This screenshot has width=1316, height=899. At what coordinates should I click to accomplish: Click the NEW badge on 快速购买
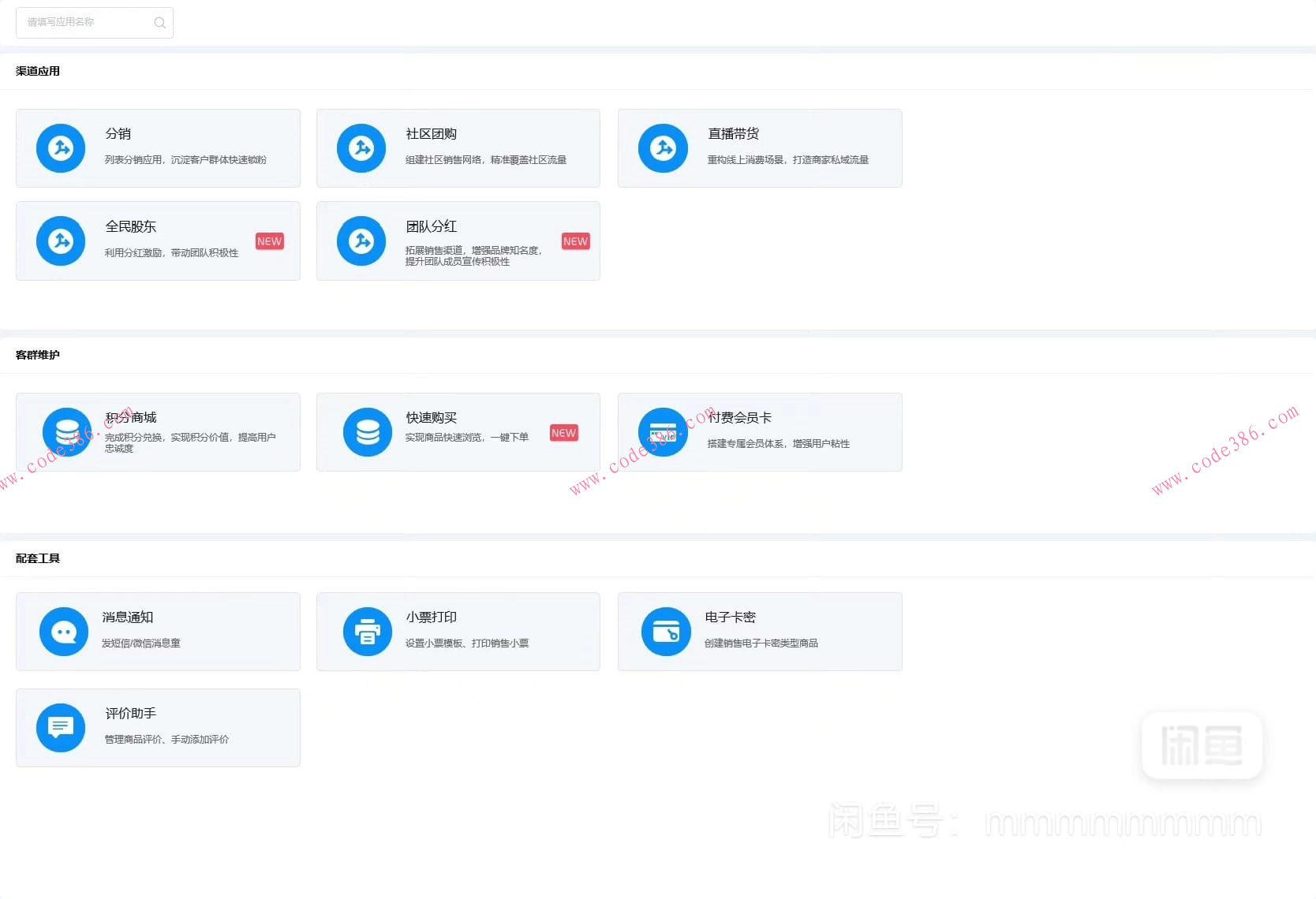(563, 433)
